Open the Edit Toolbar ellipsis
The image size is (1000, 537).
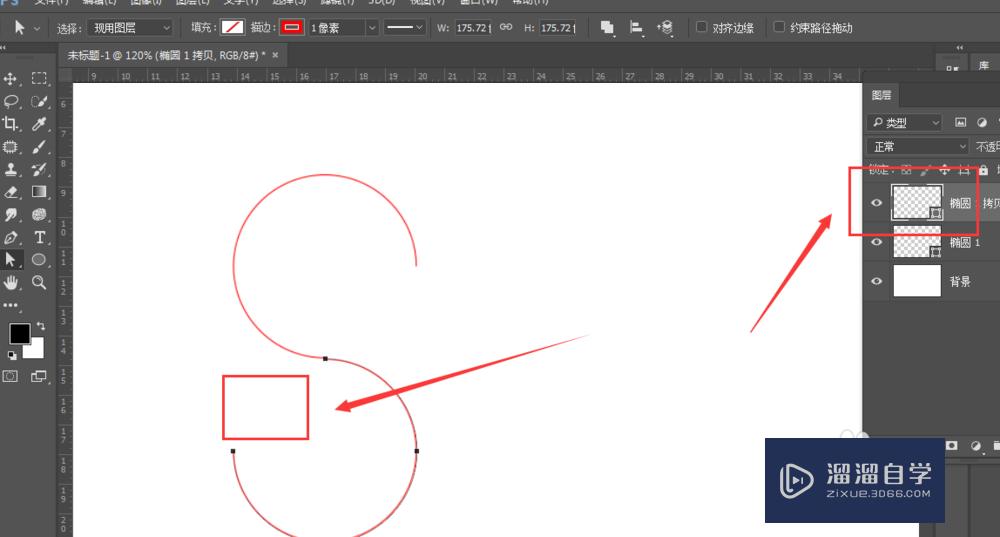[10, 305]
